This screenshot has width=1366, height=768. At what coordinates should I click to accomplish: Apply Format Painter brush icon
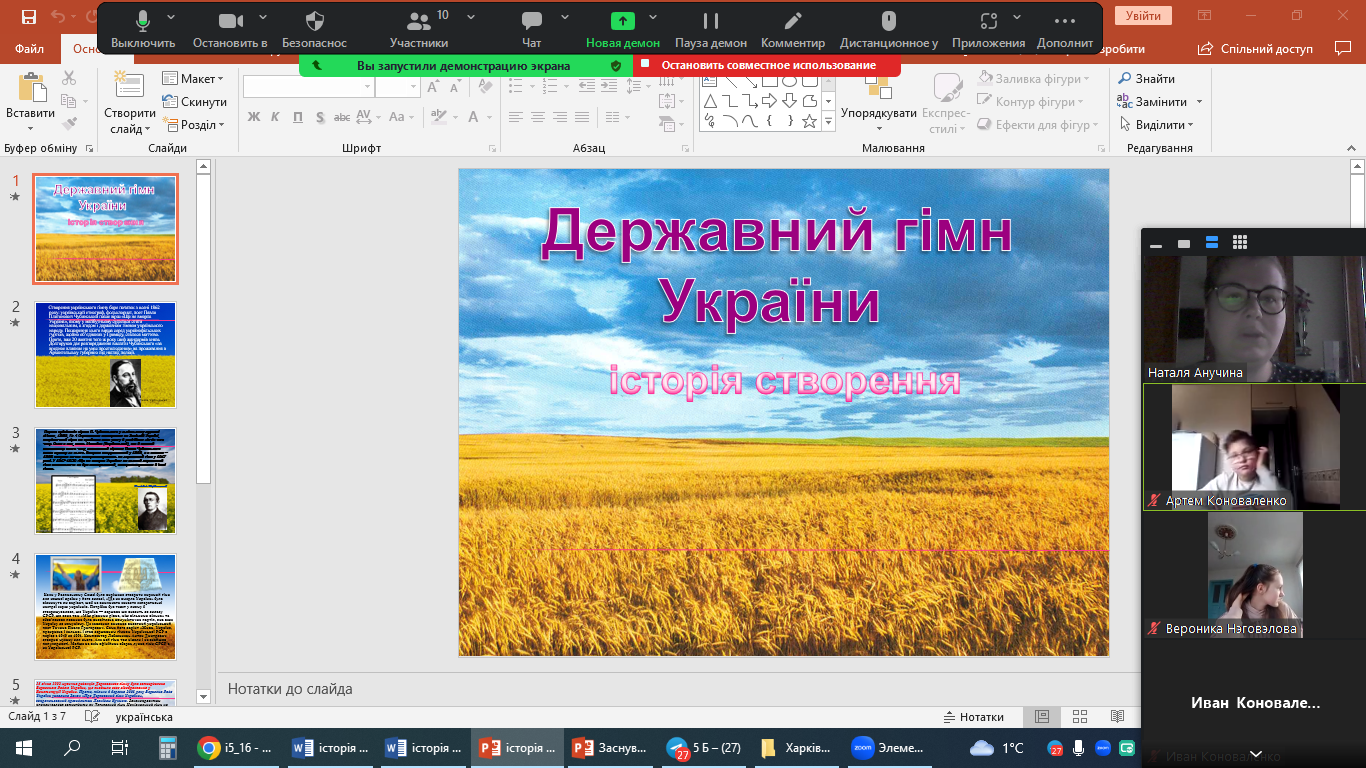(x=69, y=124)
